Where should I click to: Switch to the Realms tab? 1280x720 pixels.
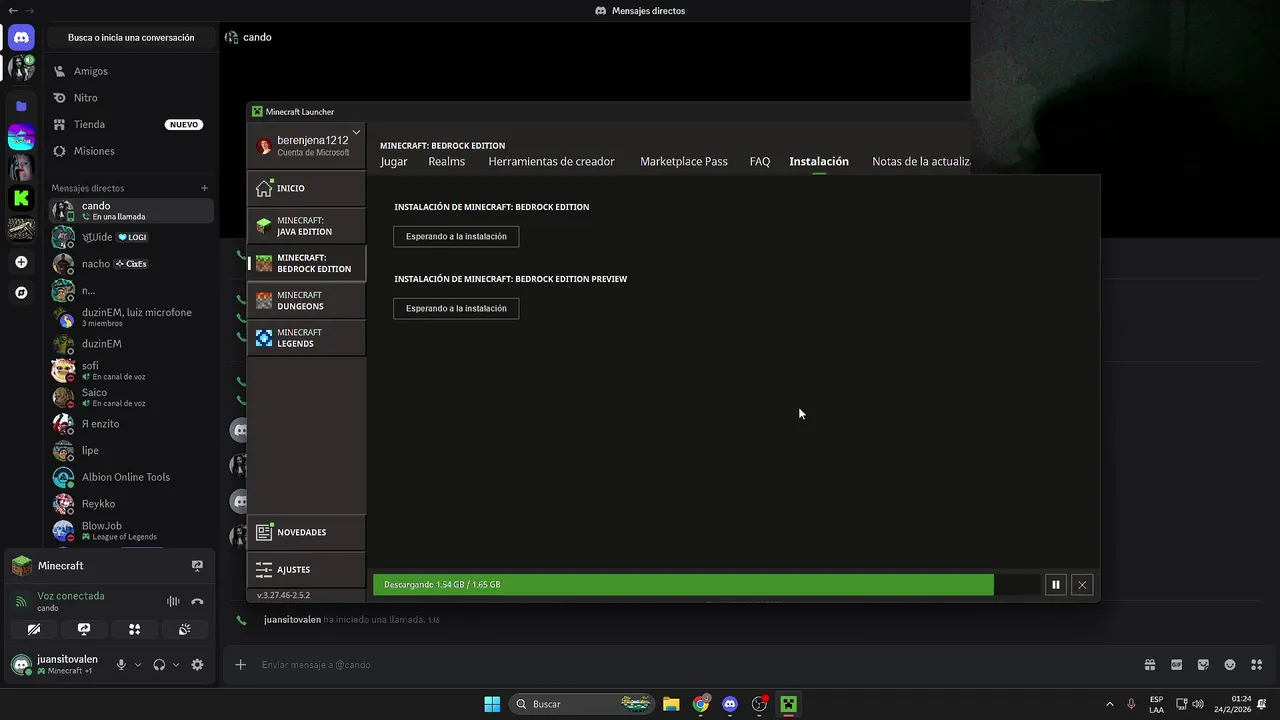pos(447,161)
